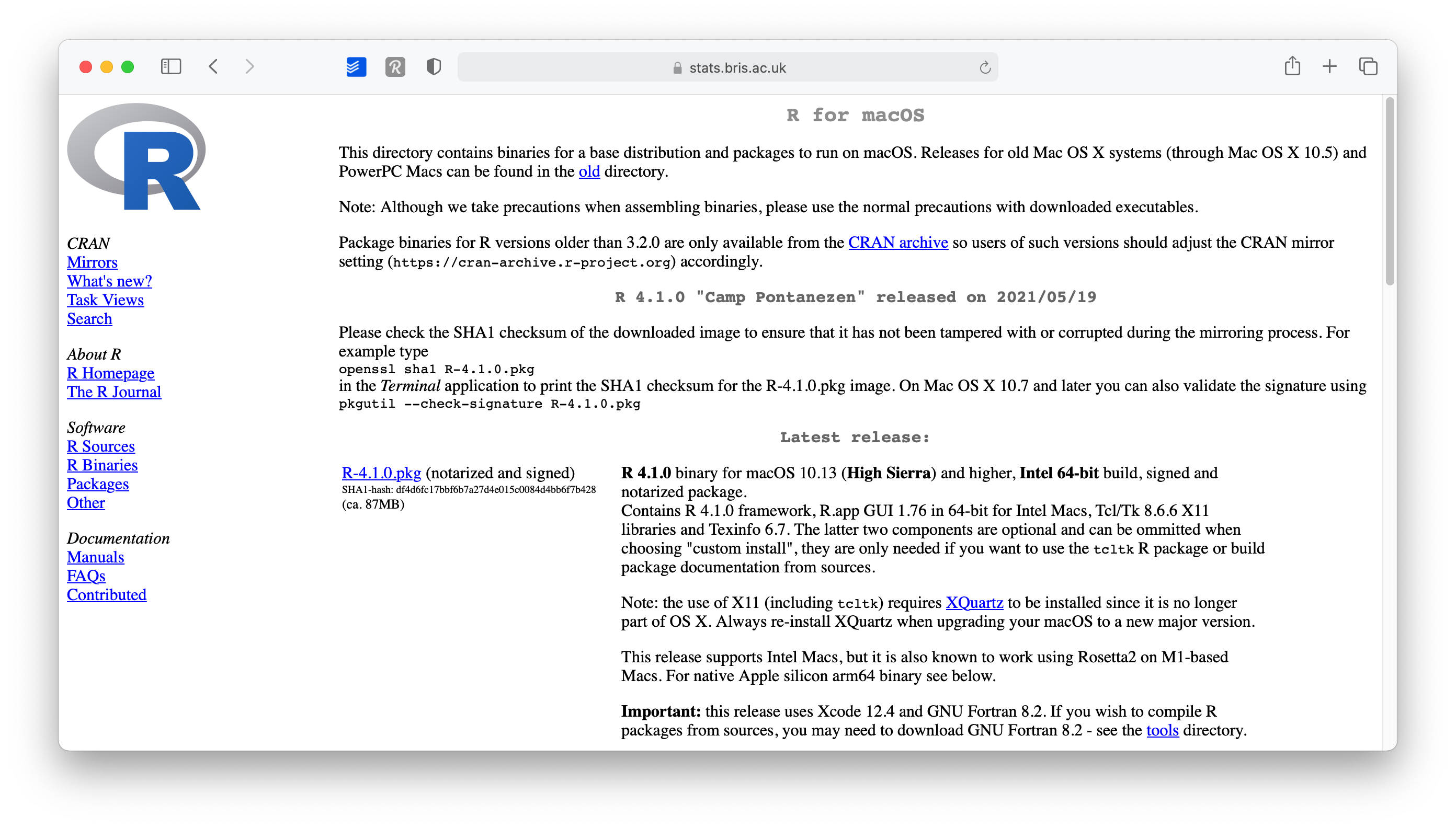This screenshot has height=828, width=1456.
Task: Click the Contributed documentation link
Action: [106, 594]
